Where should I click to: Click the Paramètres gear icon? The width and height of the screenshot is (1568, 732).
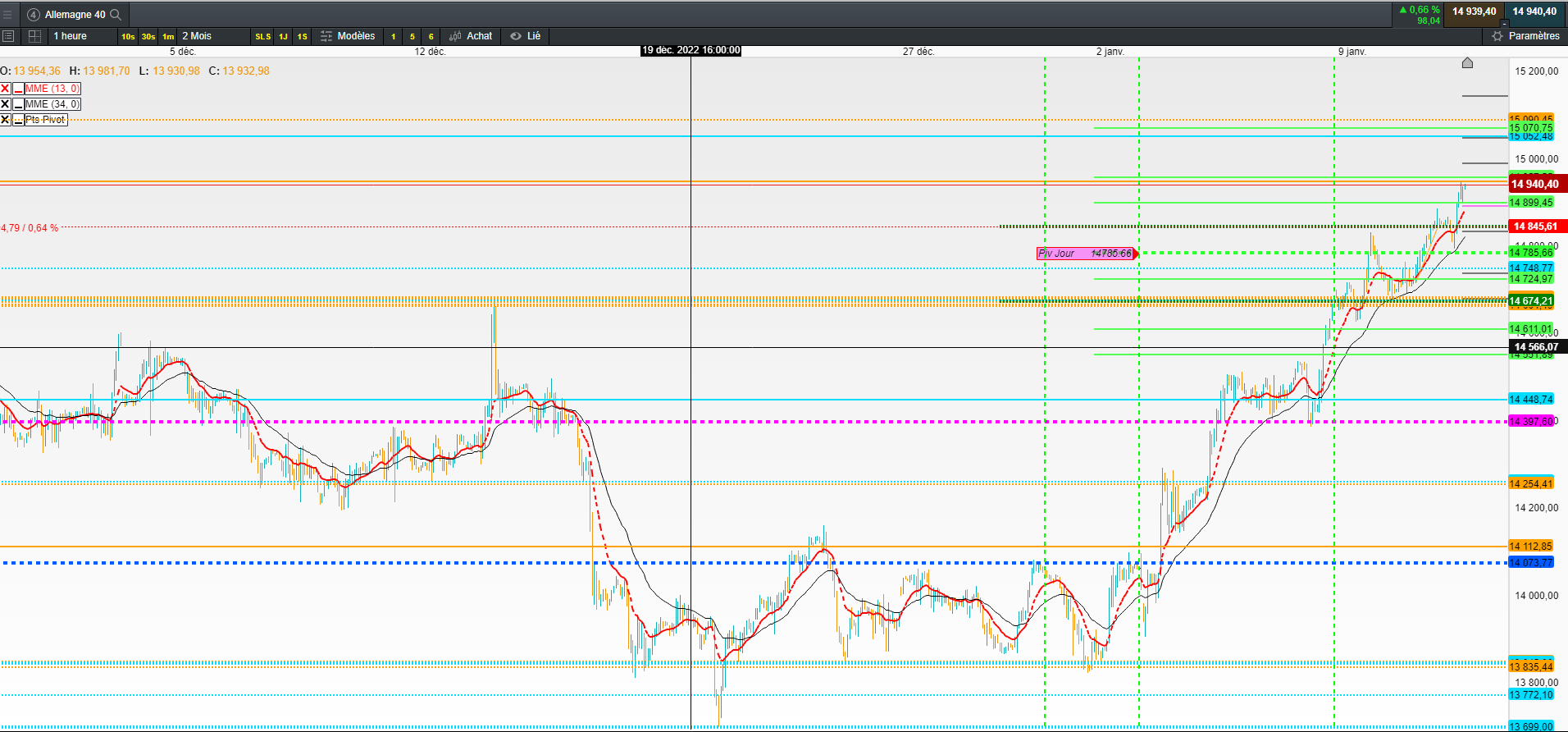point(1497,36)
